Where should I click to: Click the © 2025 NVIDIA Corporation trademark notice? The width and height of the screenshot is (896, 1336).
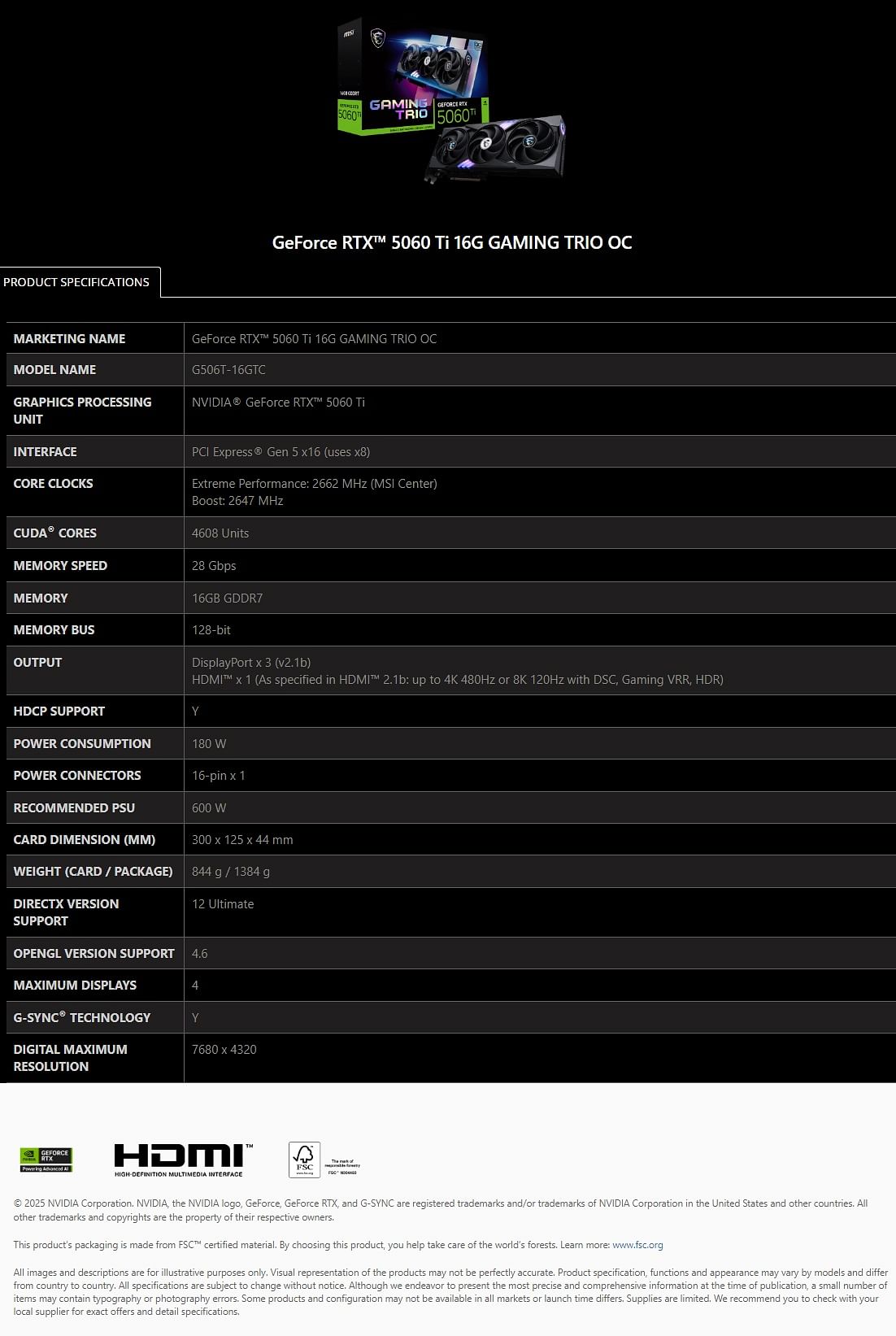(x=441, y=1210)
